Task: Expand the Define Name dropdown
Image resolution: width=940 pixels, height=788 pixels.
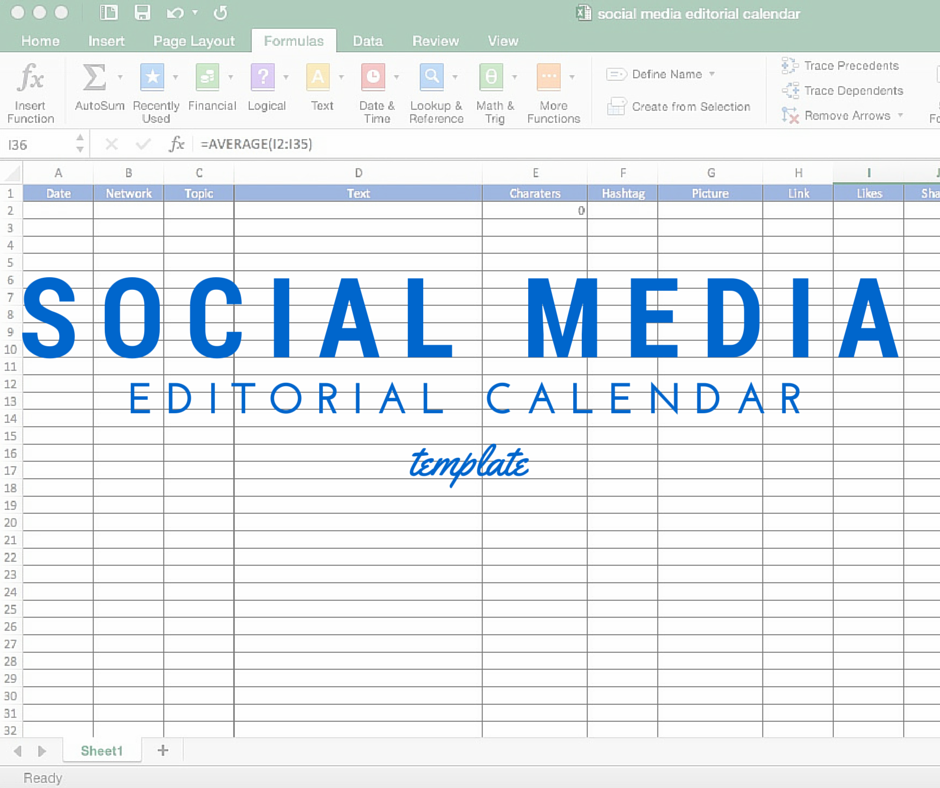Action: point(712,74)
